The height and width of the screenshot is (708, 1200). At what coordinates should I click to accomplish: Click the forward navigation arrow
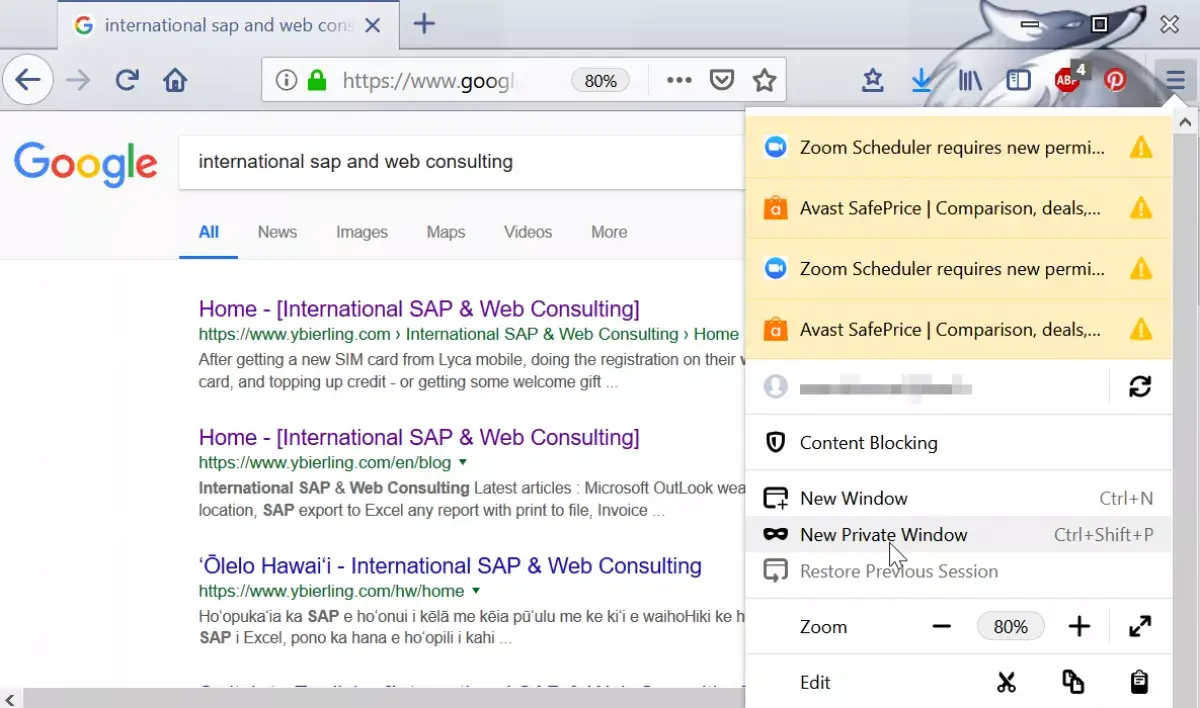tap(77, 80)
